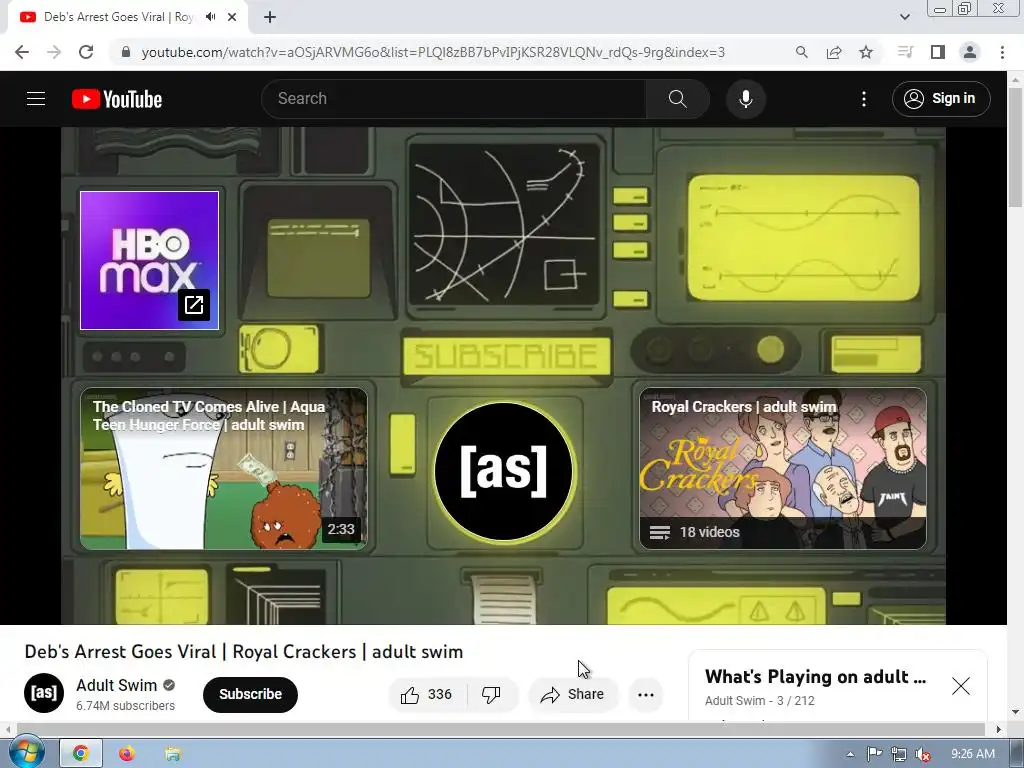The image size is (1024, 768).
Task: Open more actions ellipsis below video
Action: click(x=645, y=694)
